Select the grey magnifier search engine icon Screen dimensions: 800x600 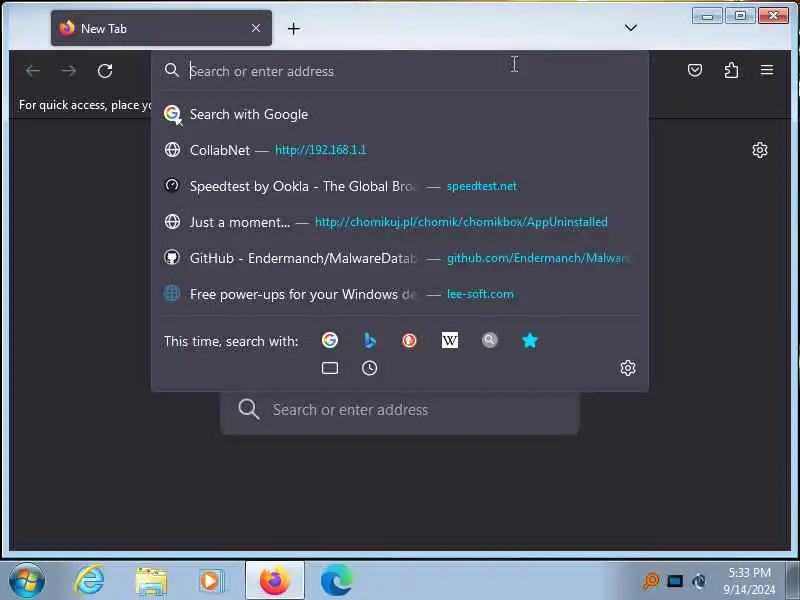coord(489,340)
